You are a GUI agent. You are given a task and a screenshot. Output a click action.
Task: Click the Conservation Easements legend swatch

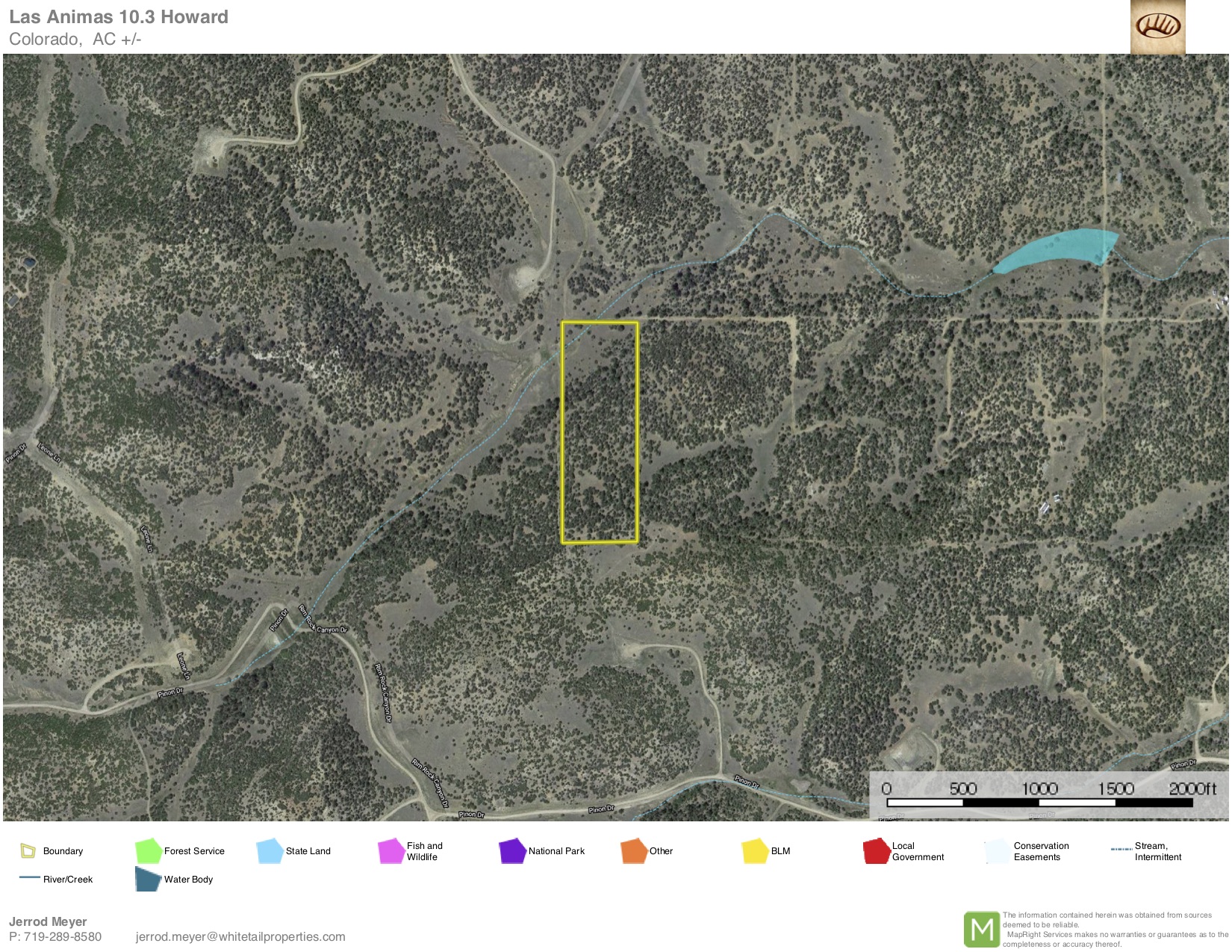coord(997,850)
